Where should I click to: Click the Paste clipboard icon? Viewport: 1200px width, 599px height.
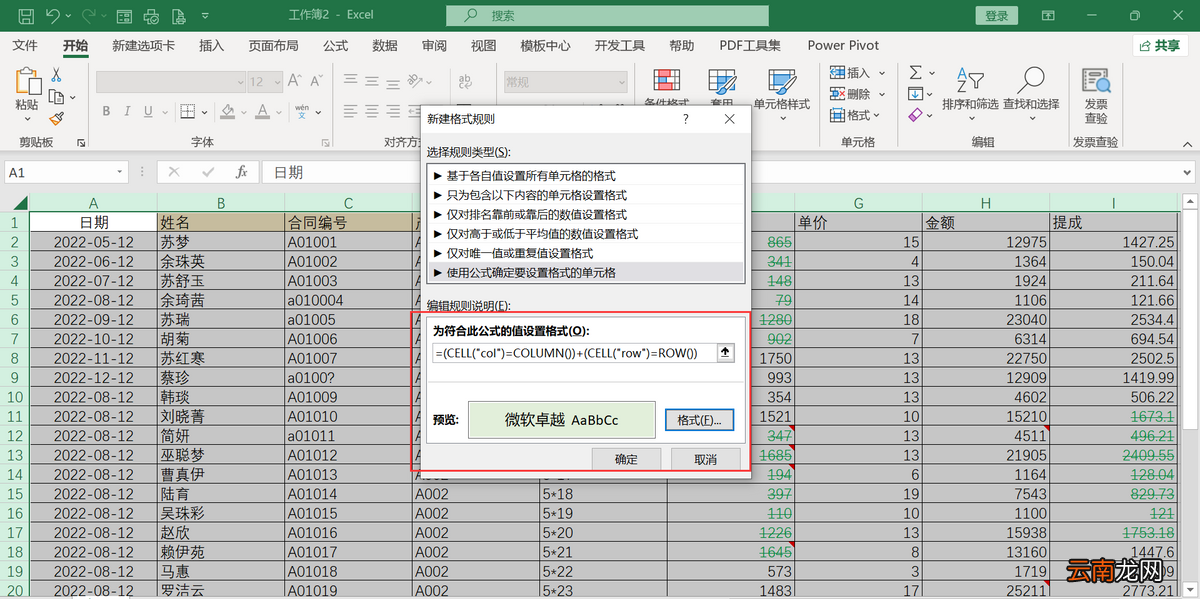tap(27, 82)
